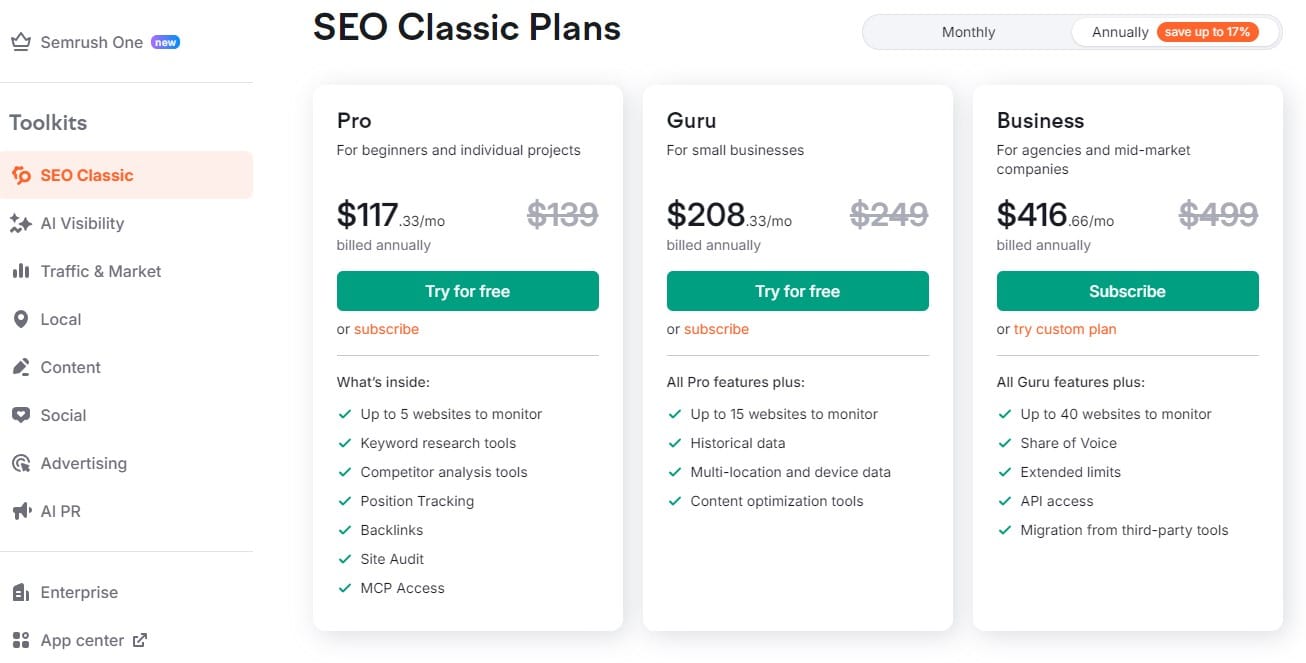Open the try custom plan link
Screen dimensions: 1306x663
1064,329
